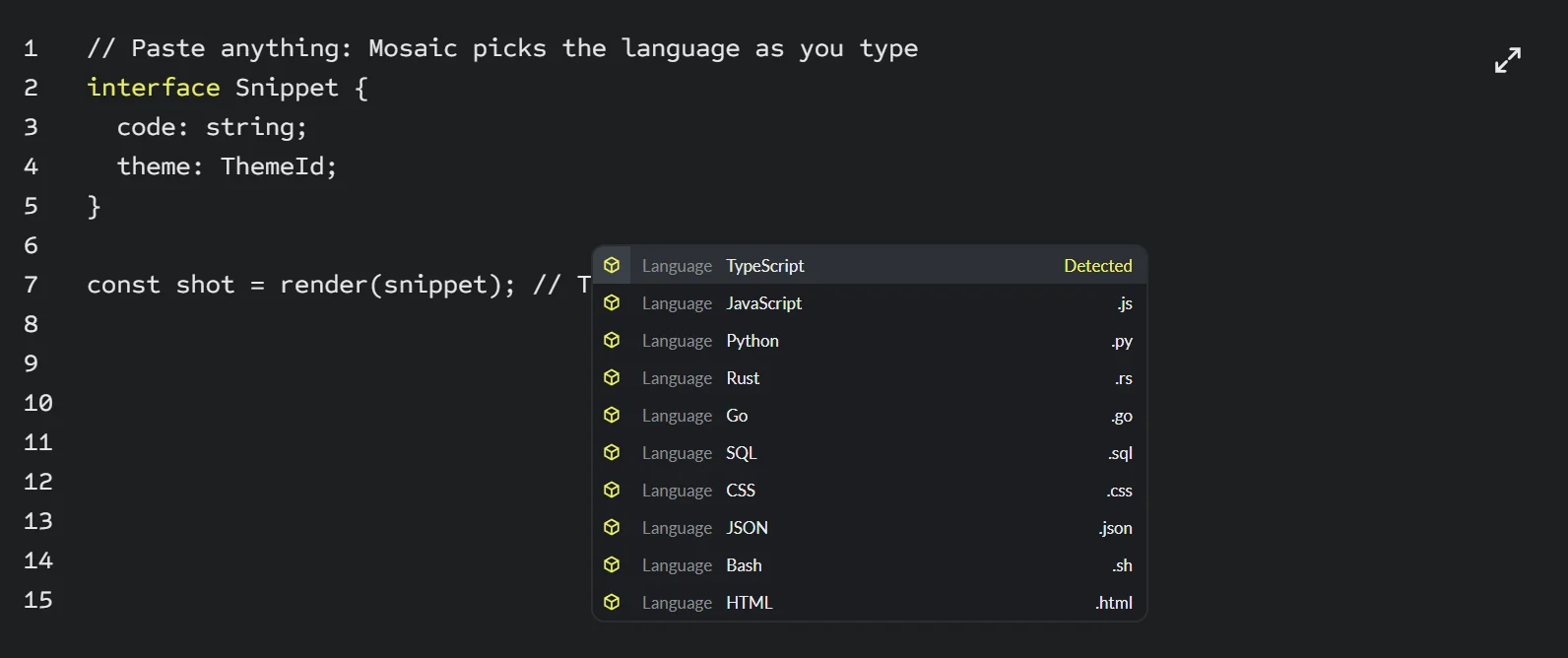
Task: Click the '.js' extension text
Action: 1125,304
